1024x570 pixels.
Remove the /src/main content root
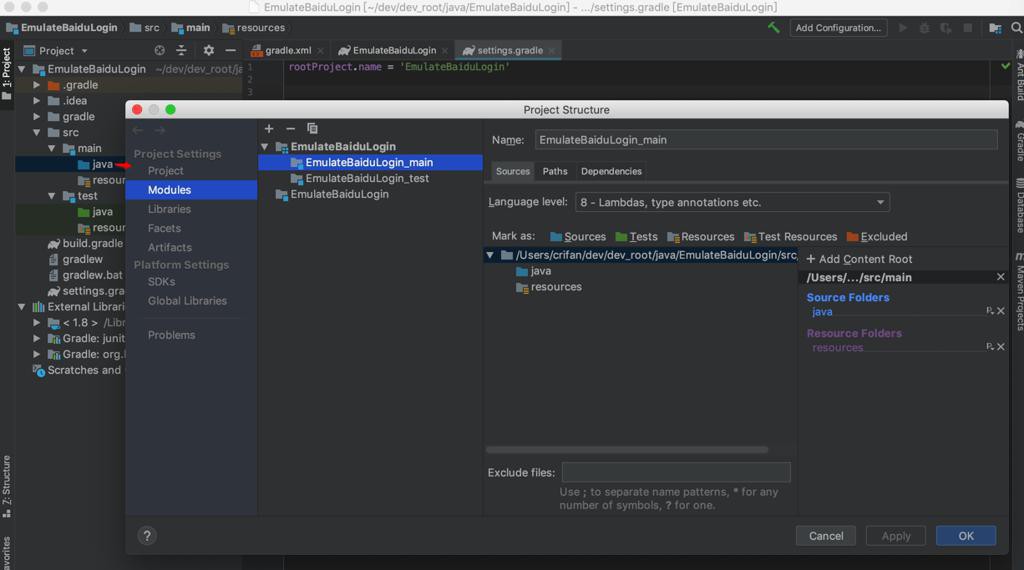(1000, 277)
